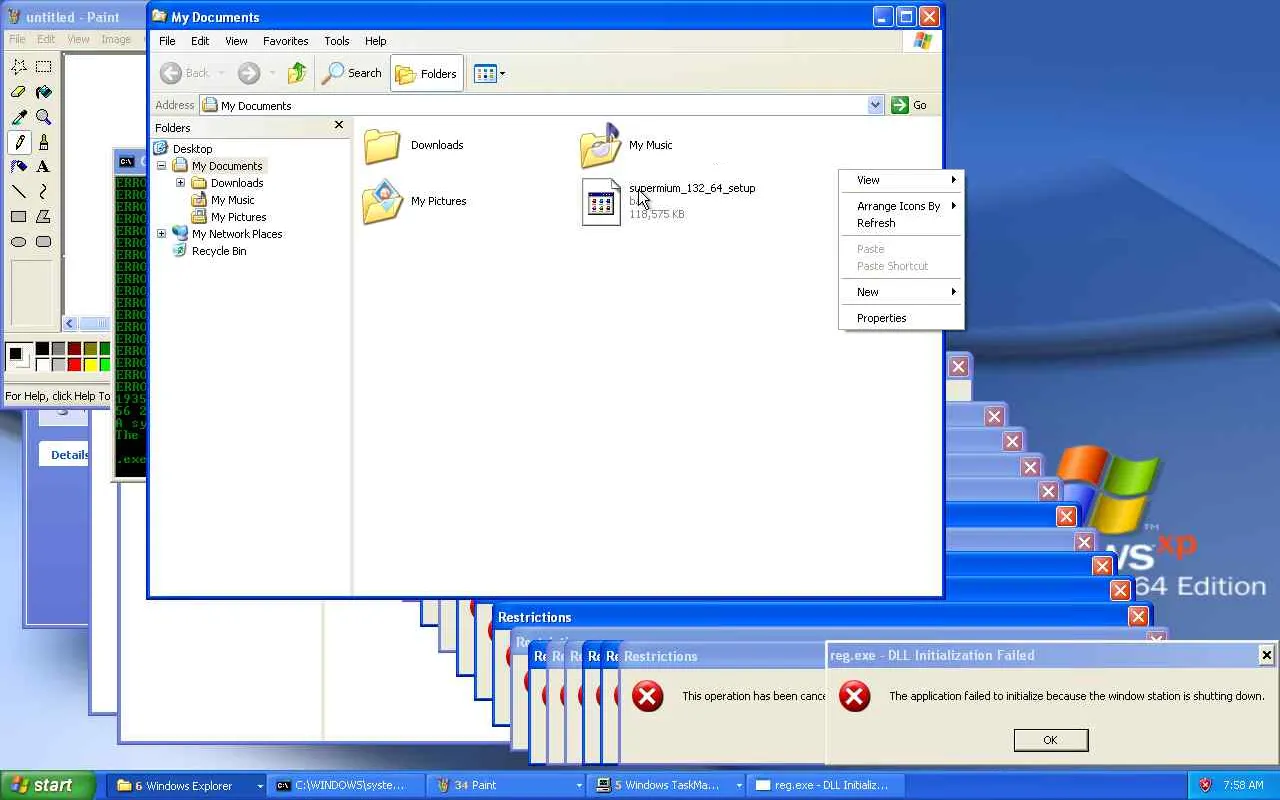The width and height of the screenshot is (1280, 800).
Task: Open the Favorites menu
Action: [x=286, y=41]
